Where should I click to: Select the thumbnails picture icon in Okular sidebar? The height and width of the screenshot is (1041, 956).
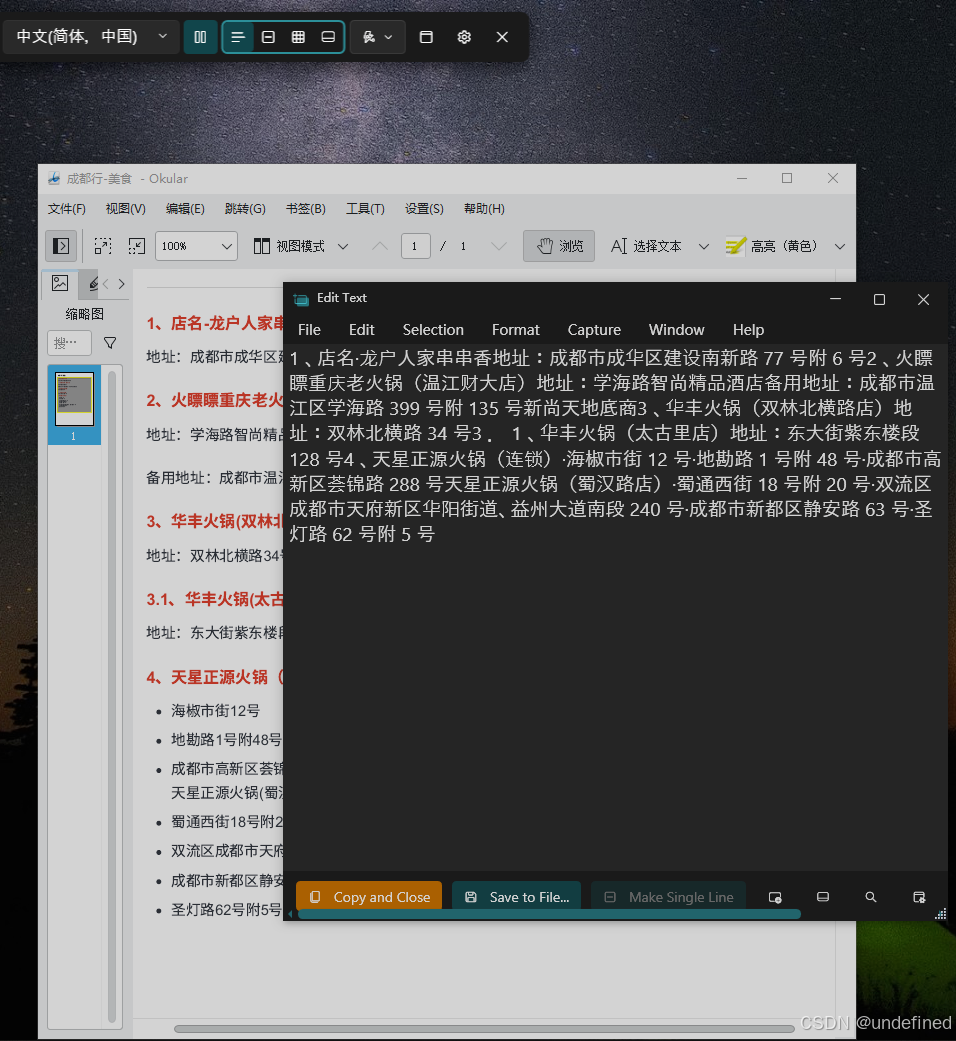62,284
